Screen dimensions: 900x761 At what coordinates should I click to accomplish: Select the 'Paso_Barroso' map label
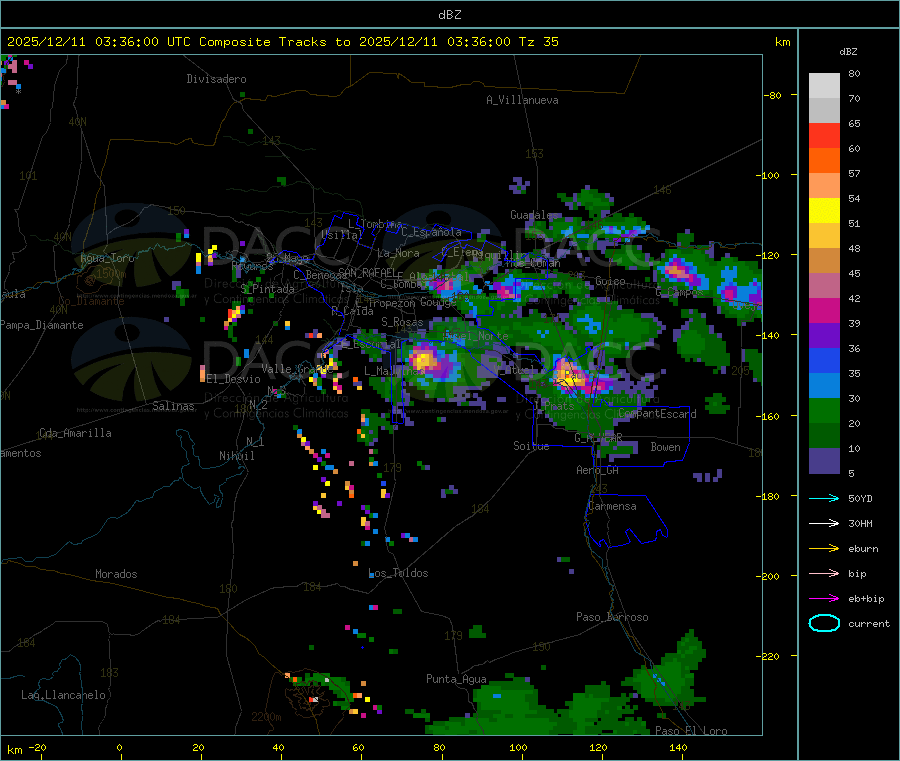[612, 617]
